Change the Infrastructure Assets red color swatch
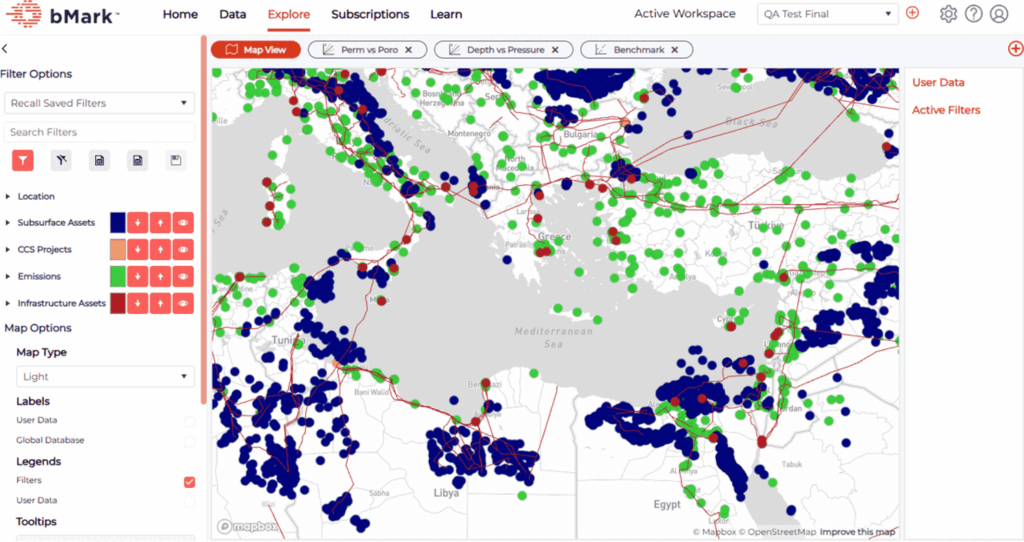The height and width of the screenshot is (542, 1024). pyautogui.click(x=118, y=303)
